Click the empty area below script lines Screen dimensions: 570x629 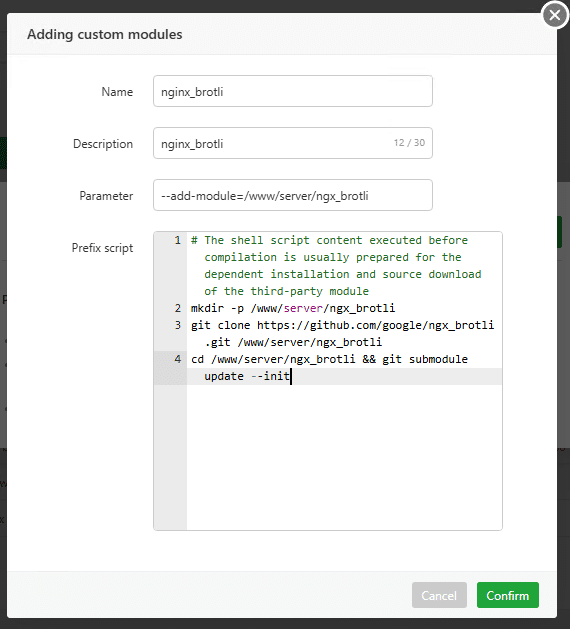344,457
